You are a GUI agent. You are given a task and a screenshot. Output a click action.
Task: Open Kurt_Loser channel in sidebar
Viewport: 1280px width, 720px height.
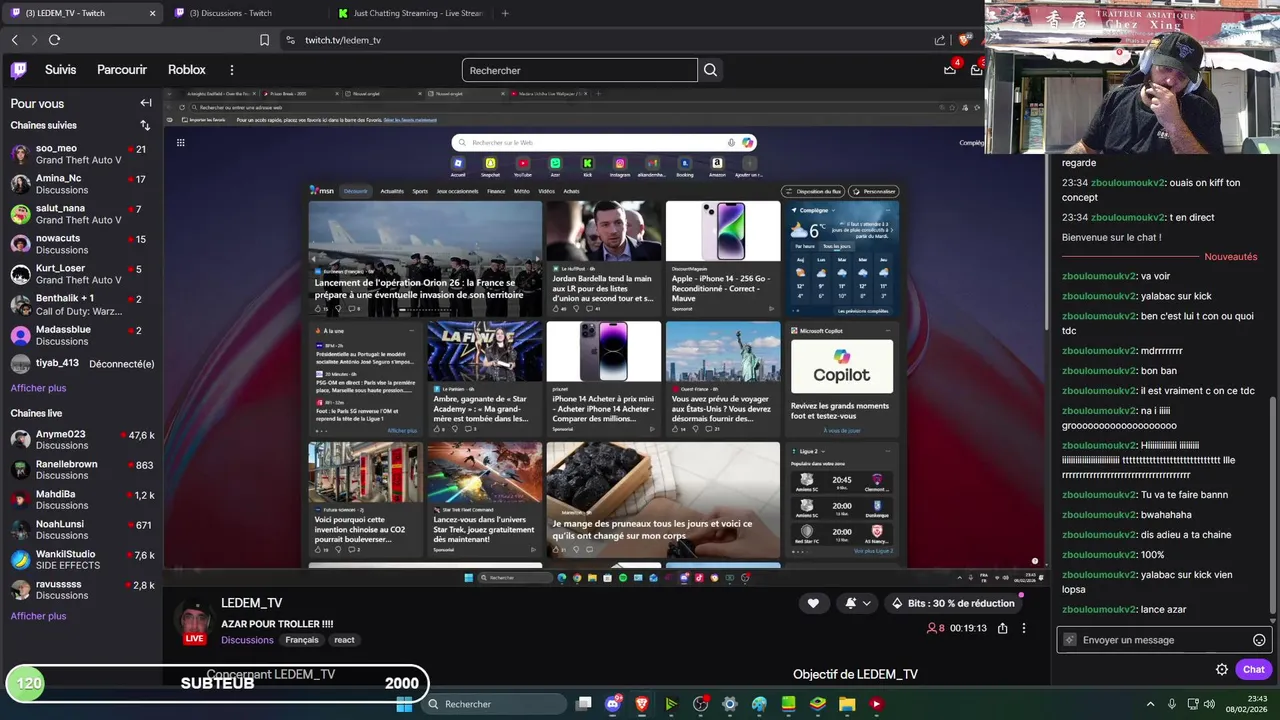coord(82,274)
